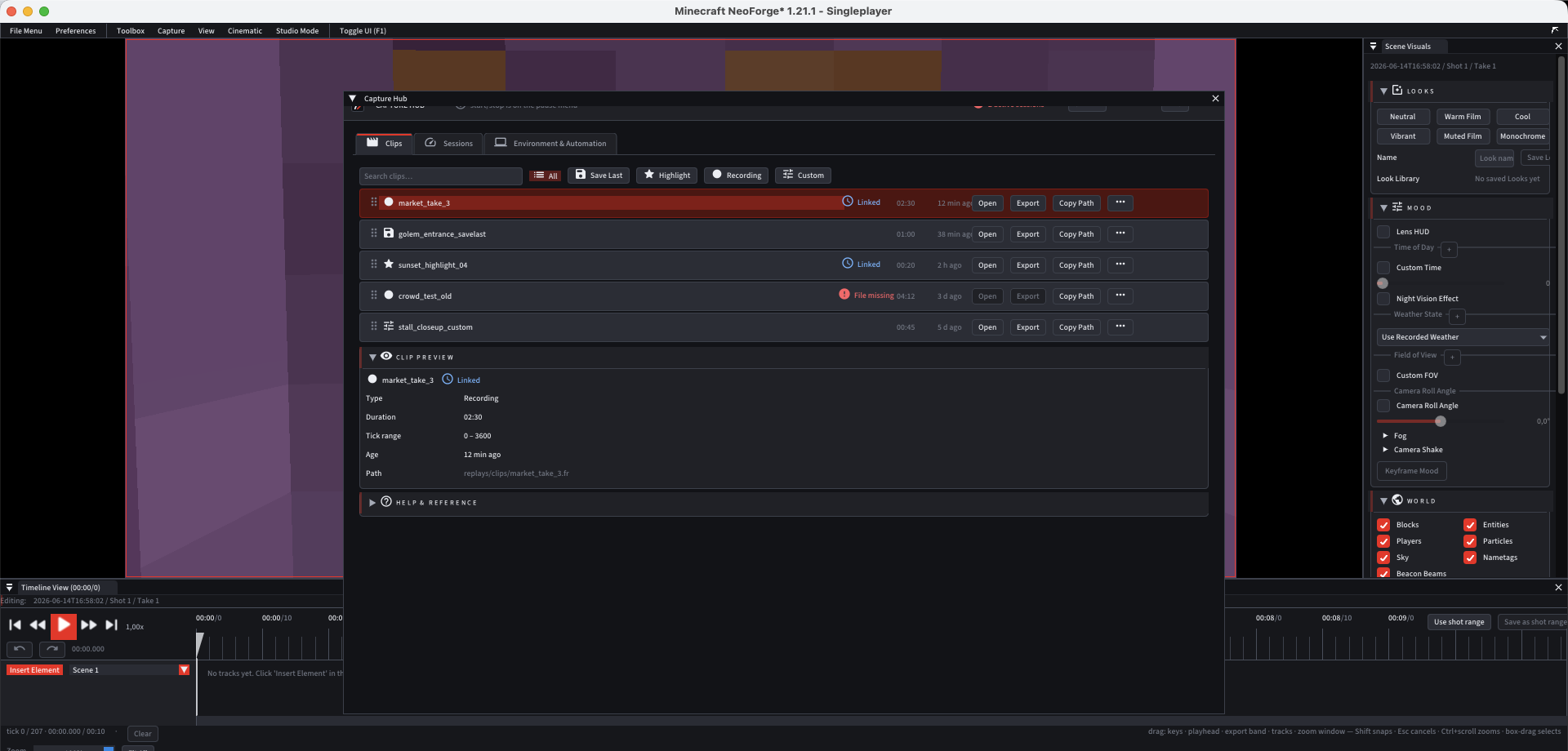The height and width of the screenshot is (751, 1568).
Task: Open the Preferences menu
Action: [76, 31]
